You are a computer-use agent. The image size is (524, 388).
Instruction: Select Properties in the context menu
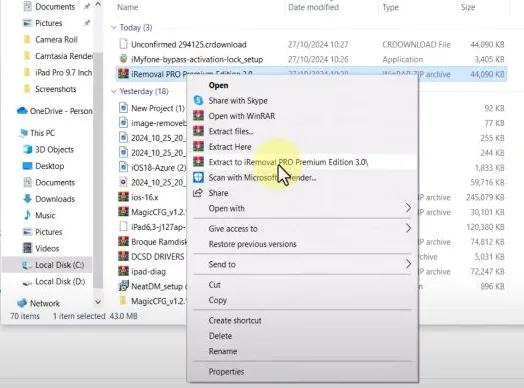click(x=226, y=372)
